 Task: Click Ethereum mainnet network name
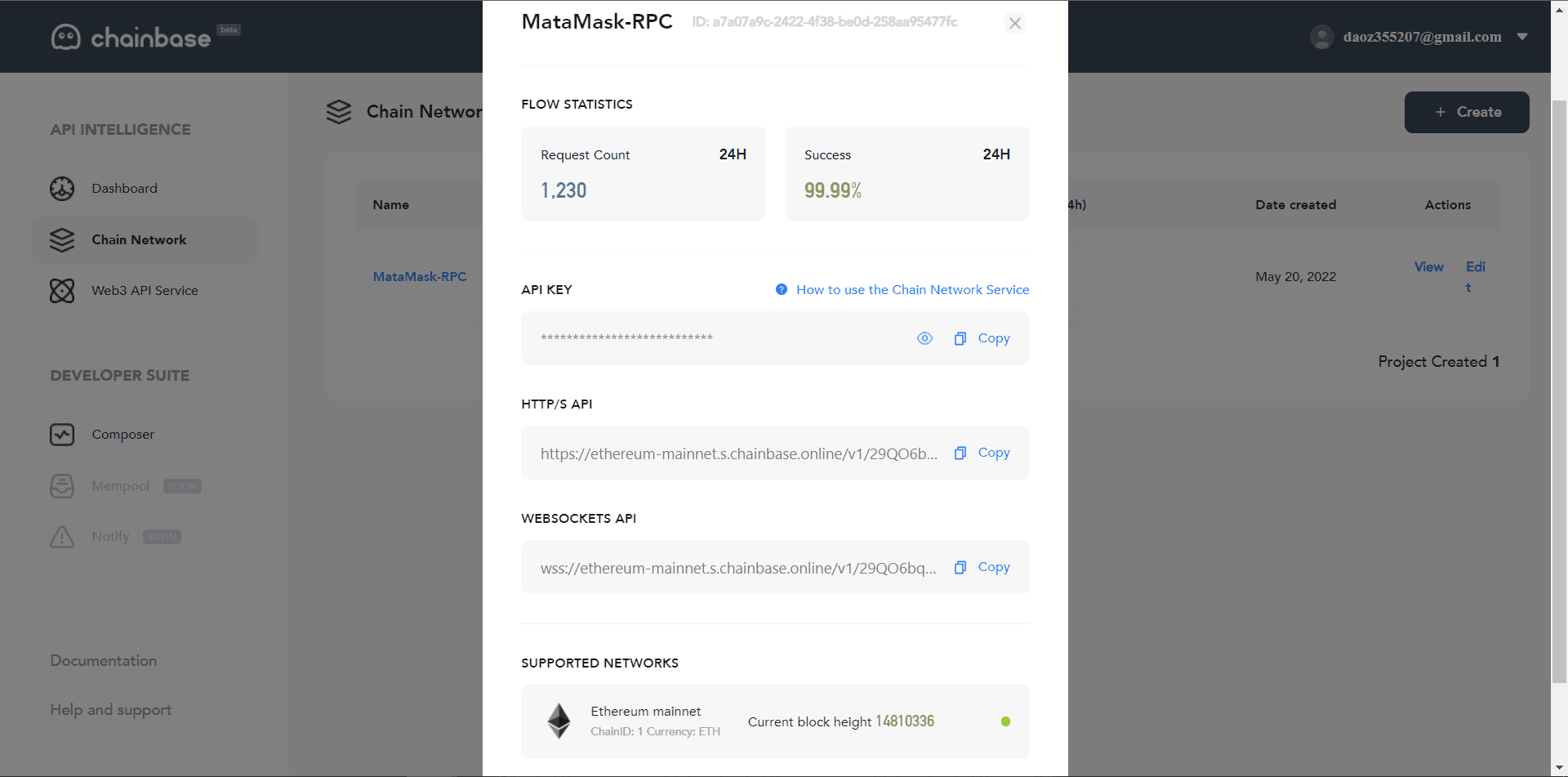pos(645,712)
